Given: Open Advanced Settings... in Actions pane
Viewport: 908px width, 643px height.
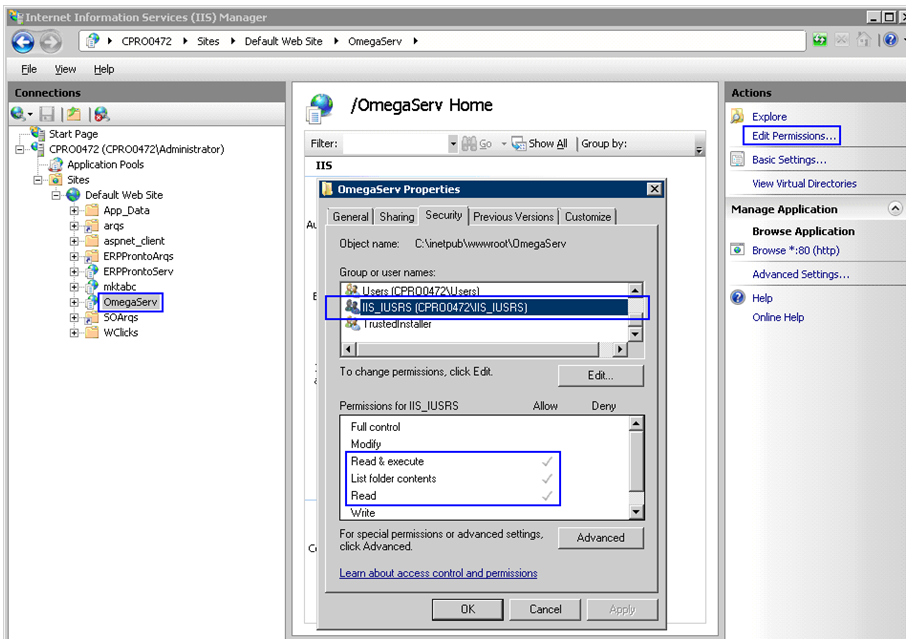Looking at the screenshot, I should [801, 274].
